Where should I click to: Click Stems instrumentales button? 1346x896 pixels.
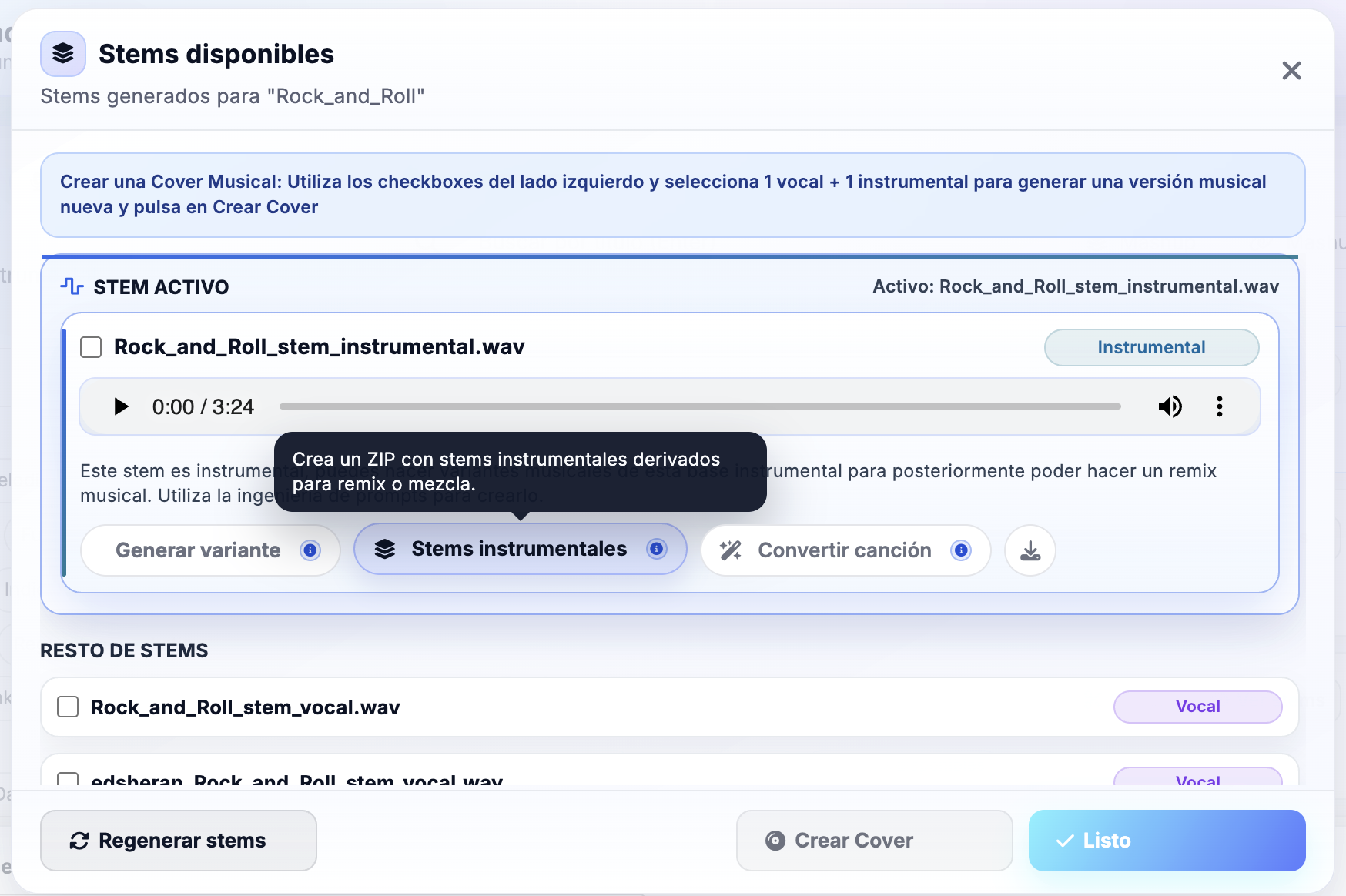pyautogui.click(x=520, y=549)
